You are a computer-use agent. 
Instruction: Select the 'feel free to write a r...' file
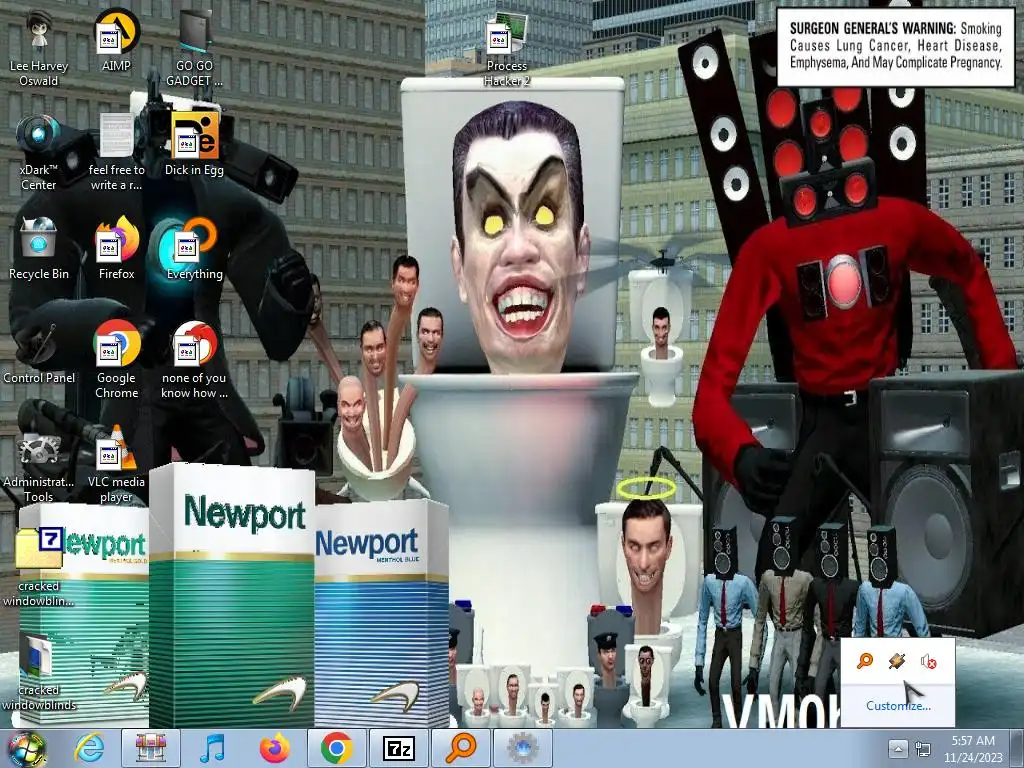(116, 153)
